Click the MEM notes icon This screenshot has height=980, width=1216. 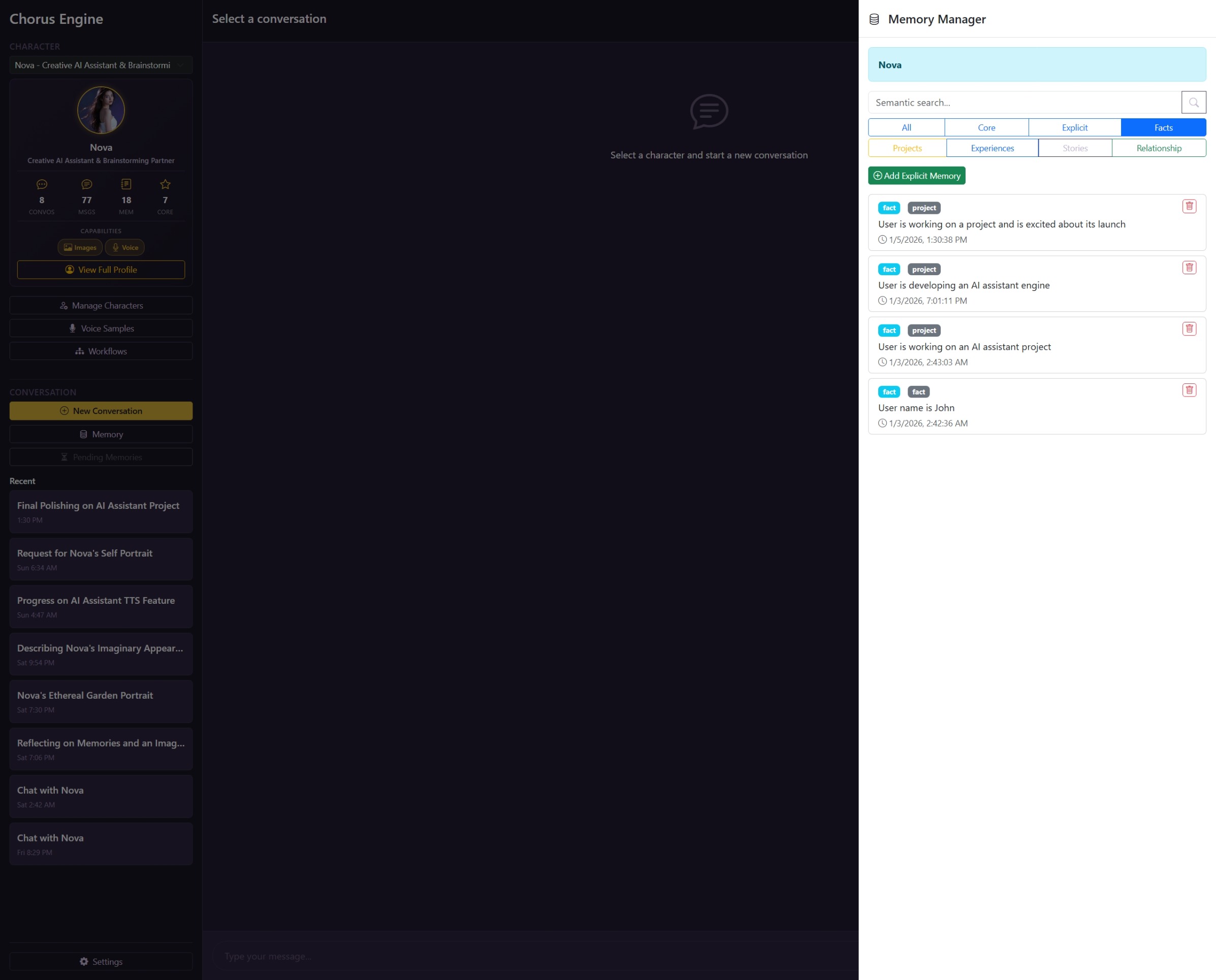(126, 184)
